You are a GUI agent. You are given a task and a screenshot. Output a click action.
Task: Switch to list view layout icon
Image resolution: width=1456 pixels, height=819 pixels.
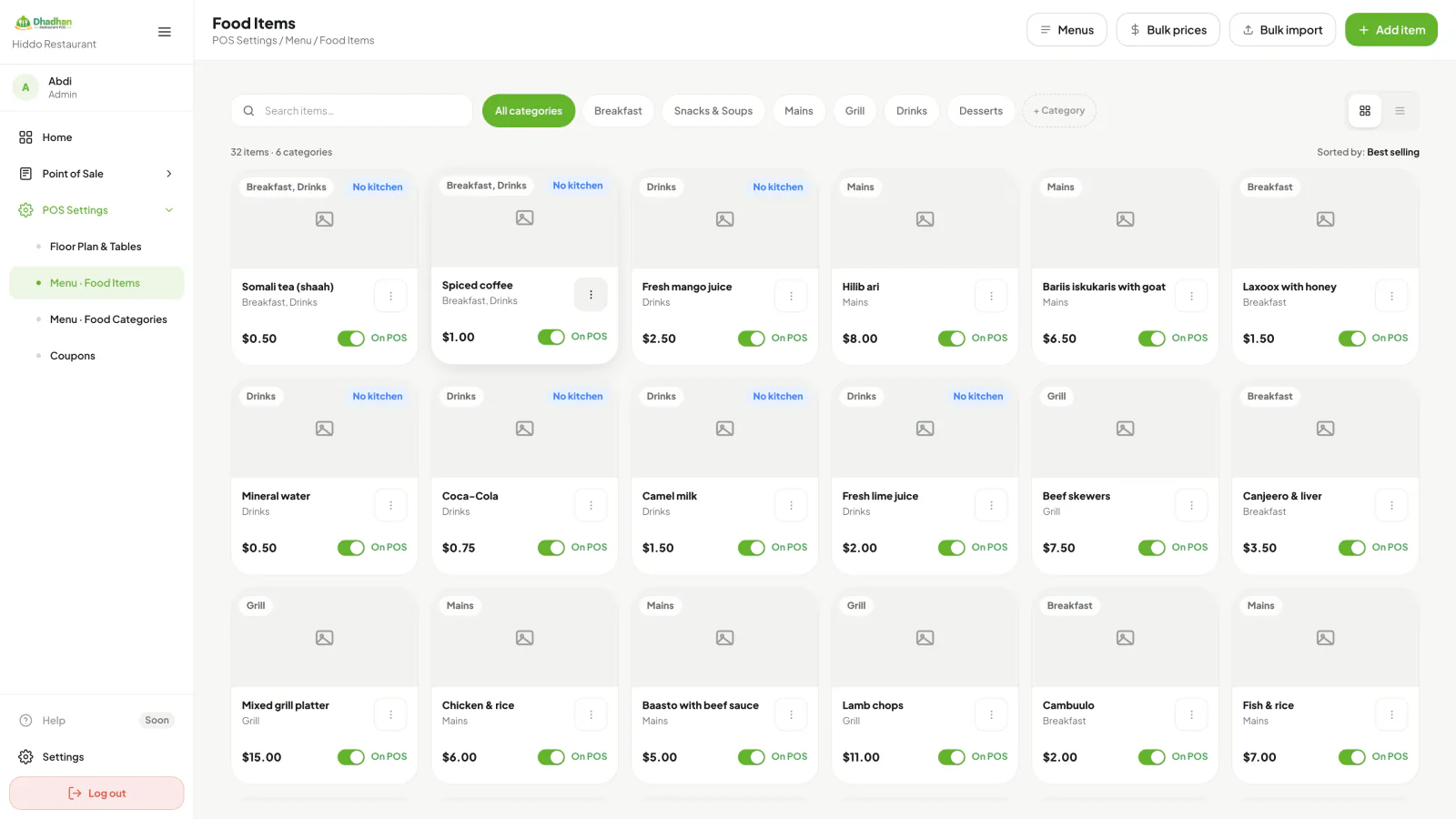pos(1400,111)
